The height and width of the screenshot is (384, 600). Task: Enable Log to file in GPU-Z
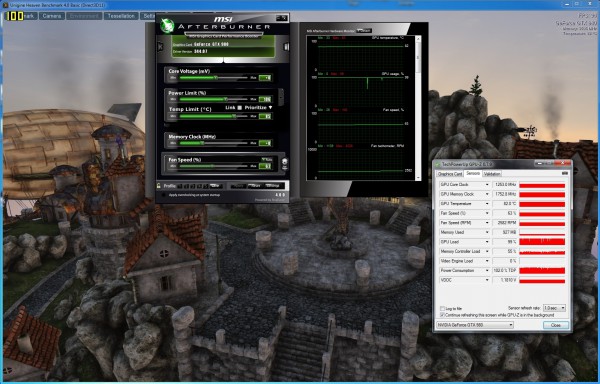tap(443, 308)
